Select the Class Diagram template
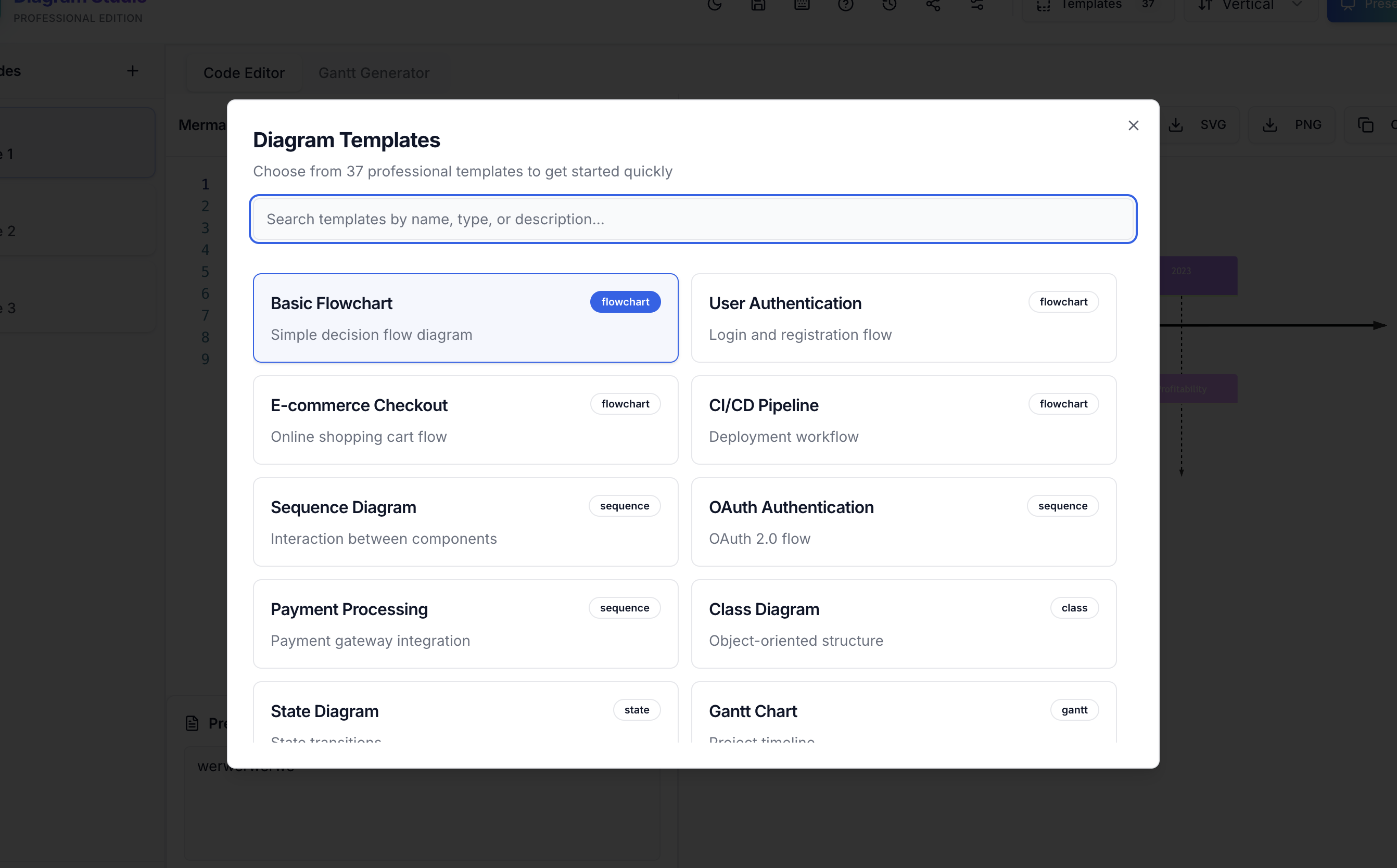This screenshot has height=868, width=1397. [903, 624]
